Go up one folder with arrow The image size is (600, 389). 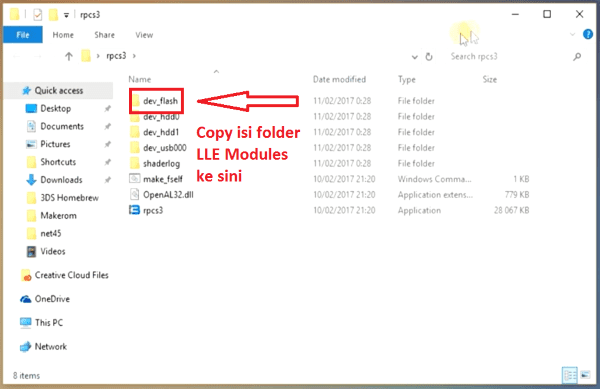point(69,56)
